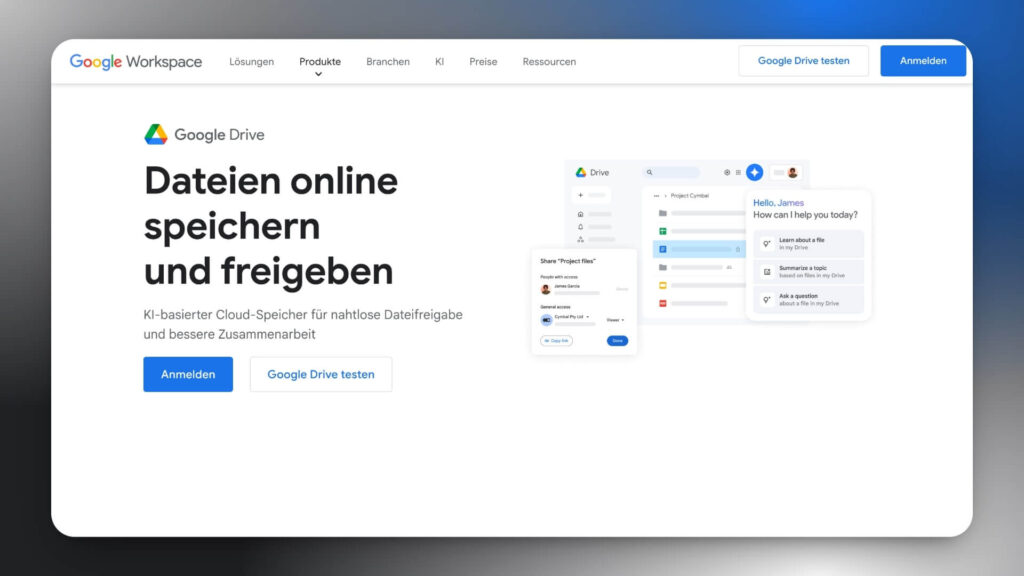Open the Viewer dropdown in the share dialog
Screen dimensions: 1024x576
[x=615, y=320]
